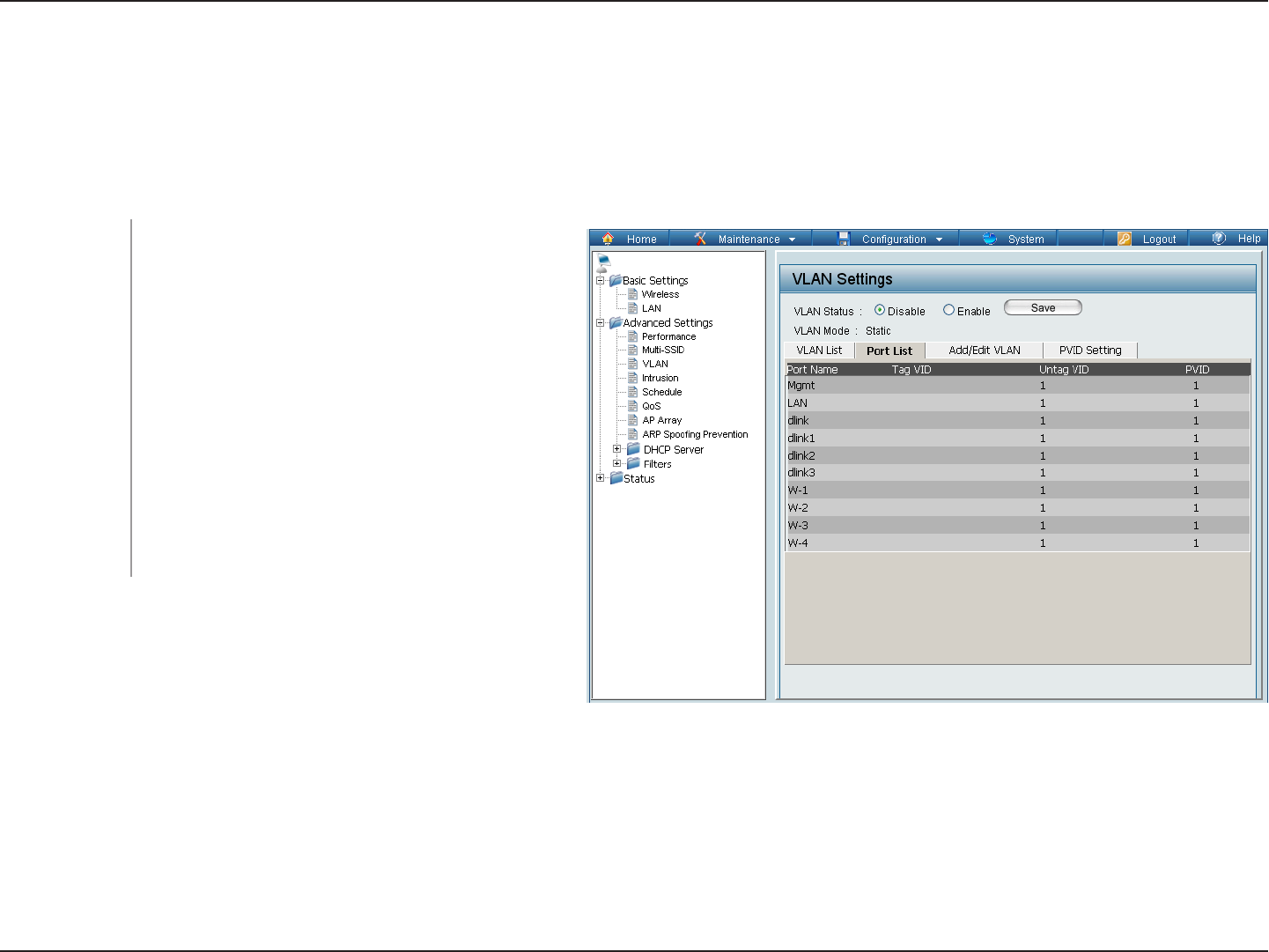The width and height of the screenshot is (1269, 952).
Task: Click the QoS page icon
Action: tap(632, 406)
